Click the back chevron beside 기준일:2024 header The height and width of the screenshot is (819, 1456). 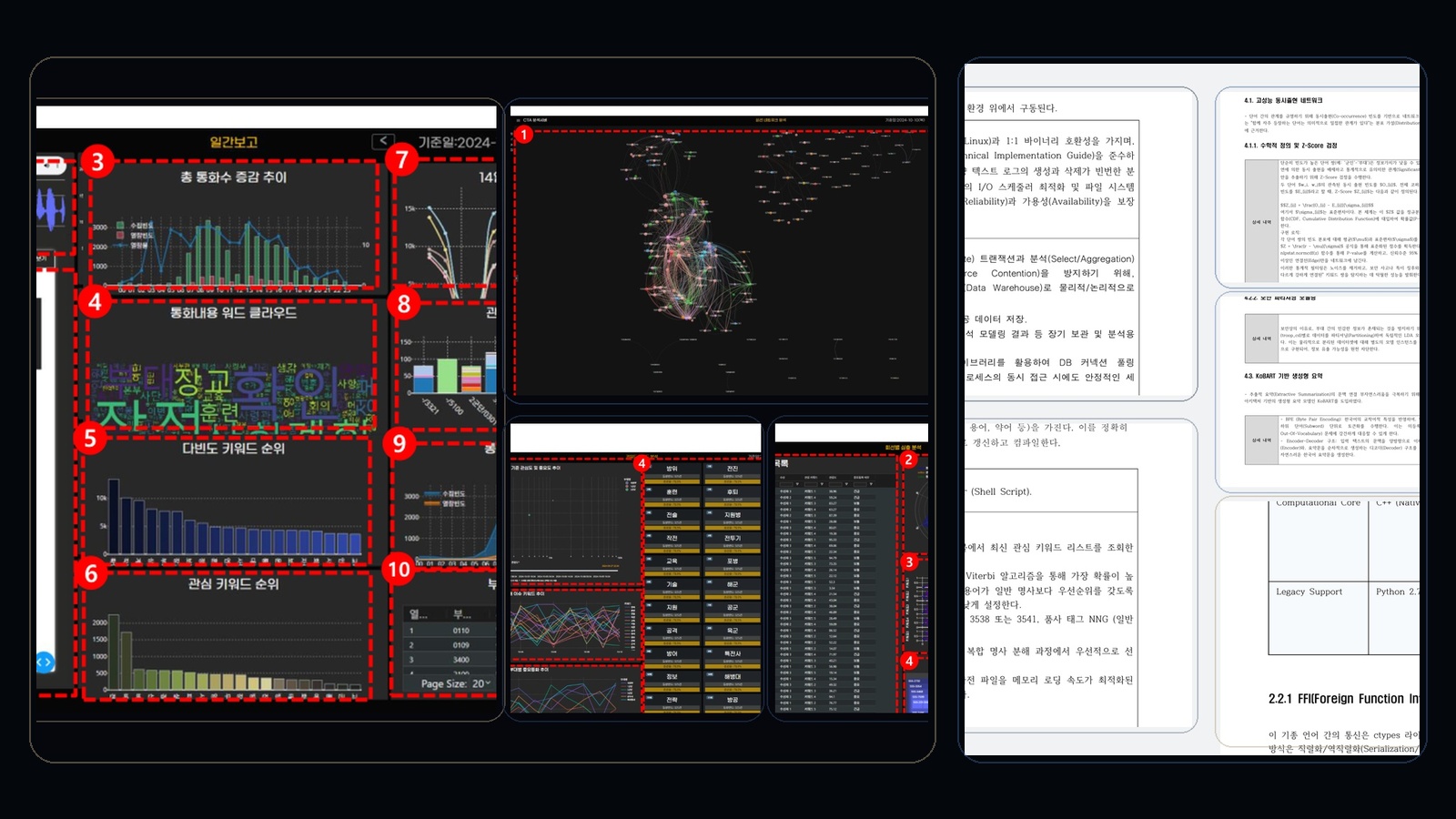tap(383, 141)
